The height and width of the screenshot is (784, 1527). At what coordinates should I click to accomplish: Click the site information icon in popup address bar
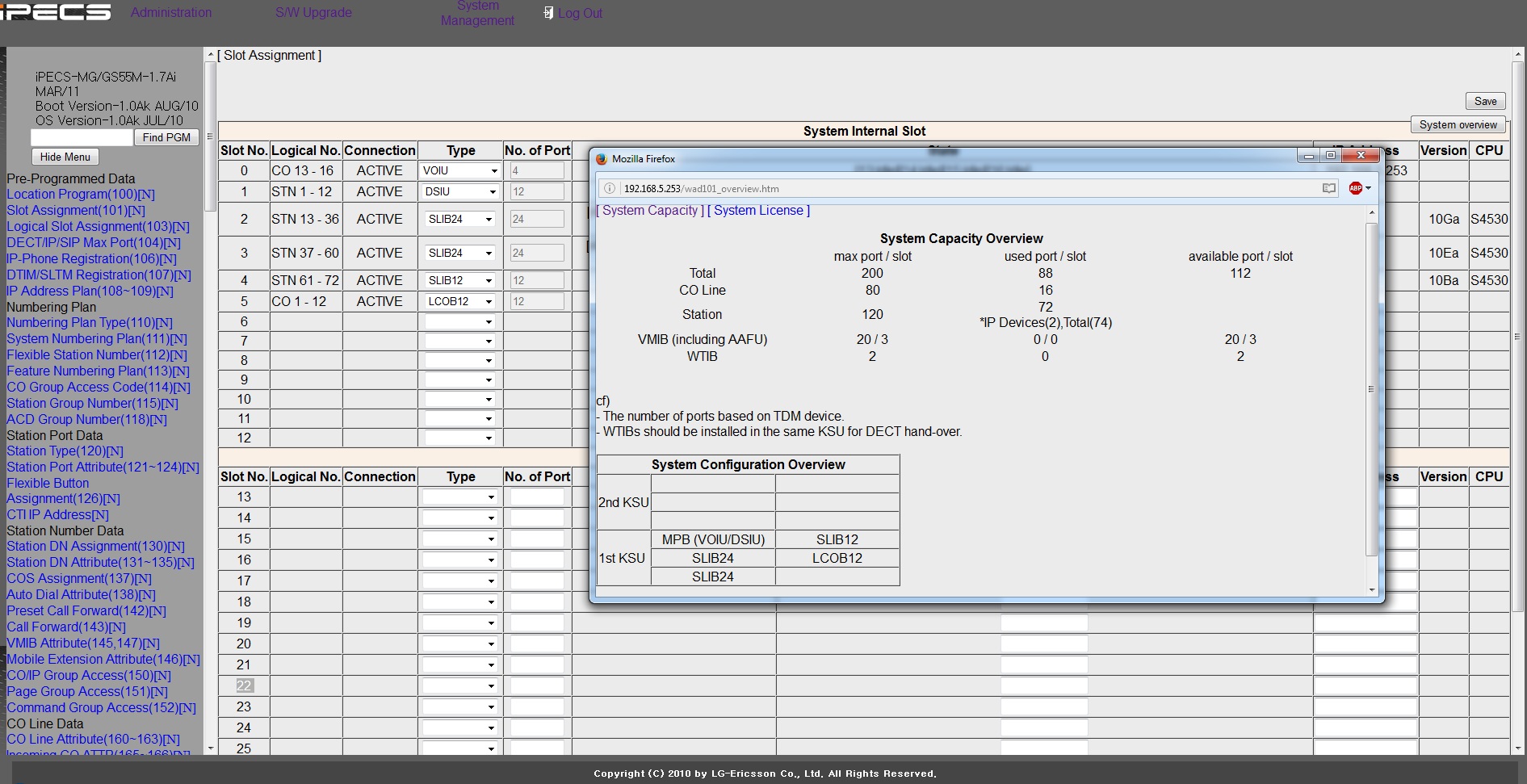(x=610, y=188)
